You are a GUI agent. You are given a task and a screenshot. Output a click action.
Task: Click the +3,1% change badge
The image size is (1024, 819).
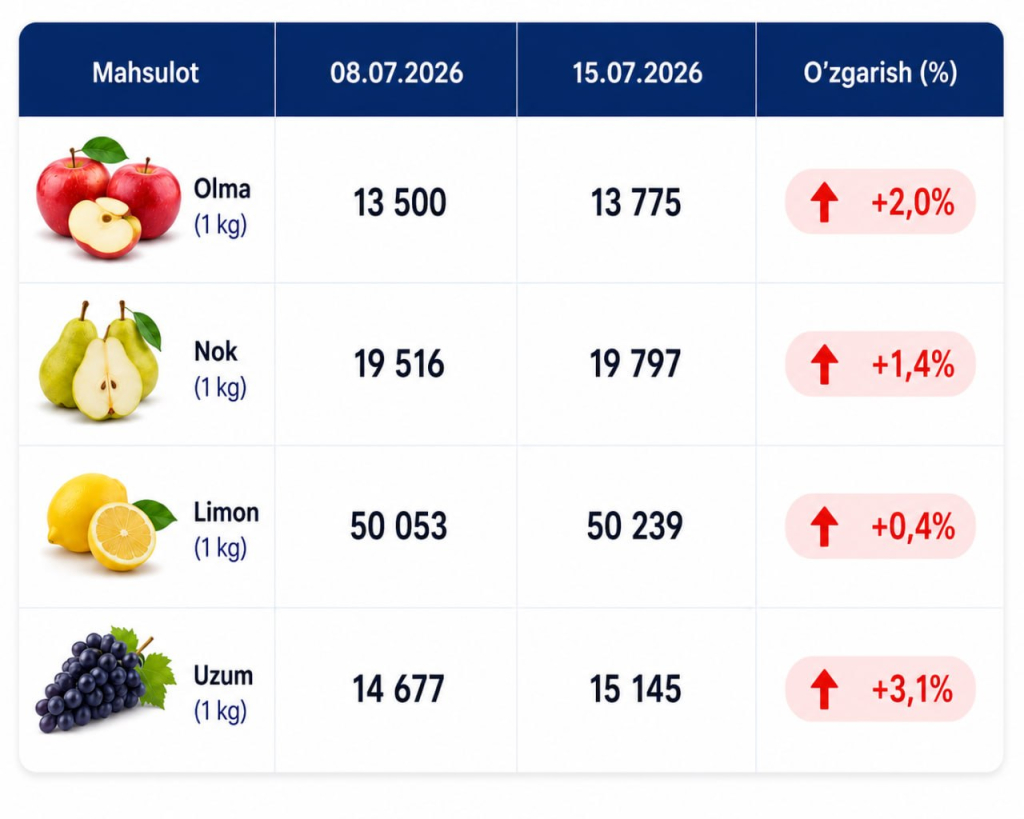point(880,689)
